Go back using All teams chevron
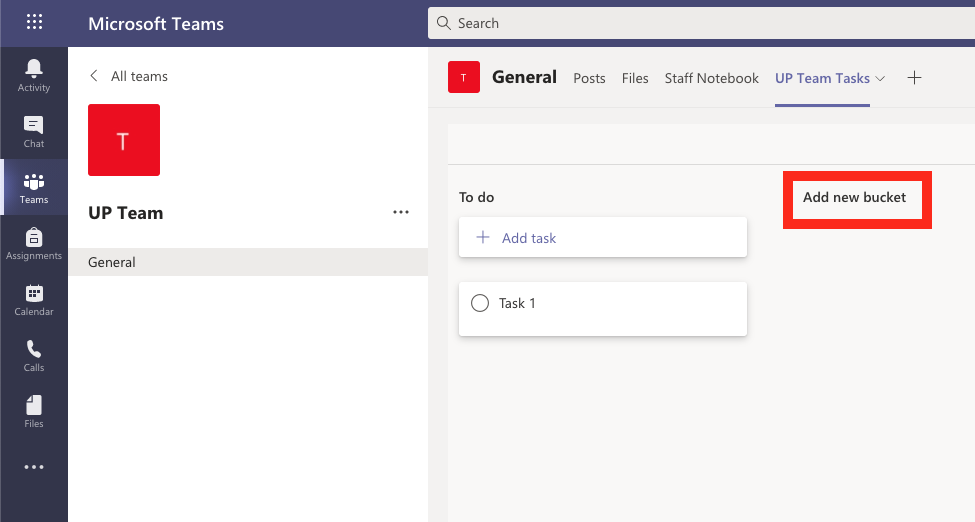This screenshot has height=522, width=975. click(94, 76)
